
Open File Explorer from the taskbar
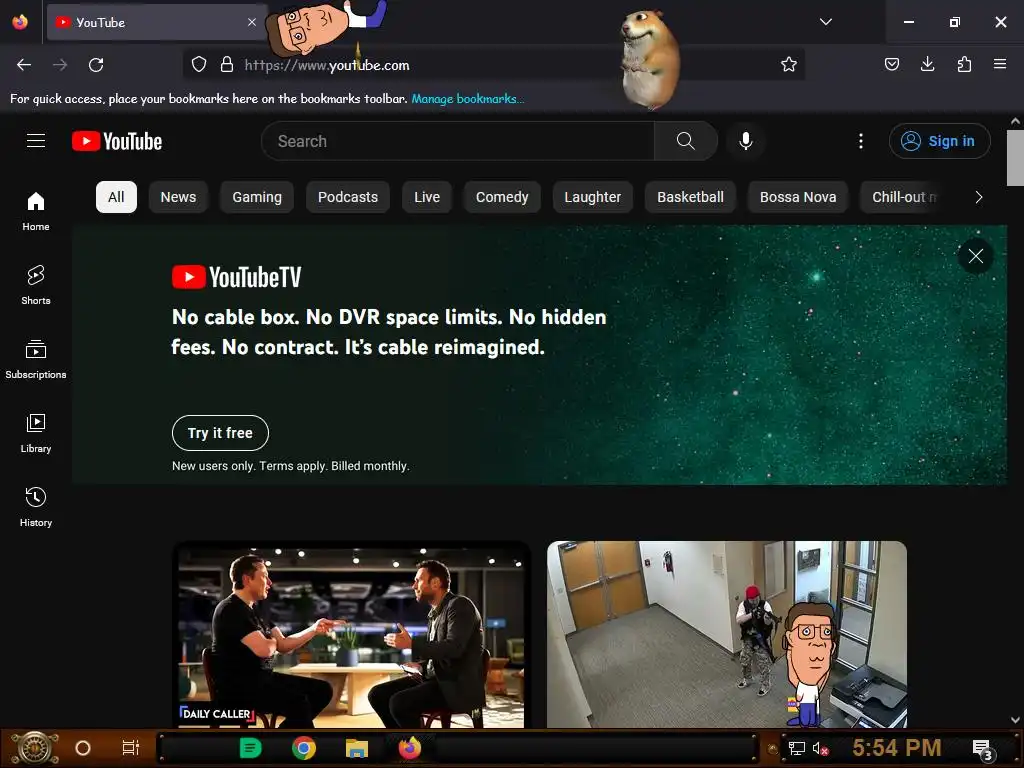[x=357, y=748]
